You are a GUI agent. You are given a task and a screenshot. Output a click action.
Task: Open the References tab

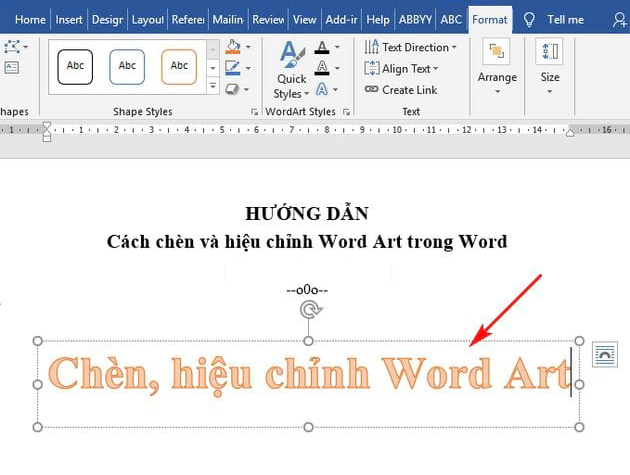[x=188, y=20]
